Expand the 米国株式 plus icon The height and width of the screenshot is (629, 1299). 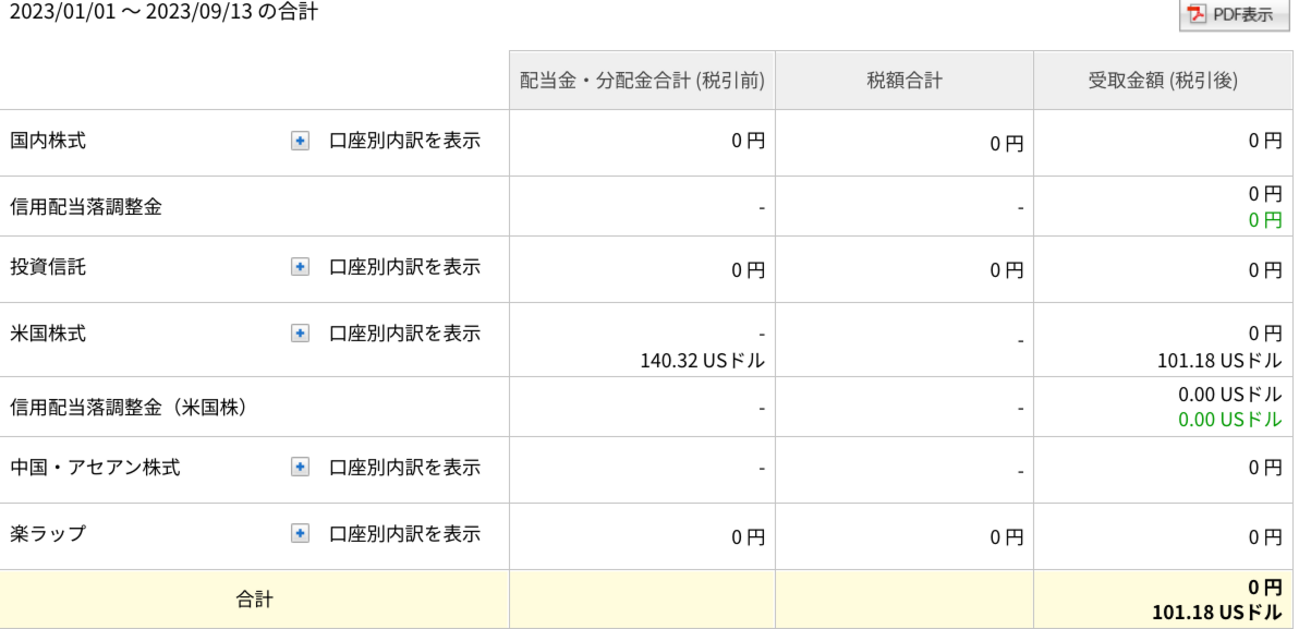300,333
